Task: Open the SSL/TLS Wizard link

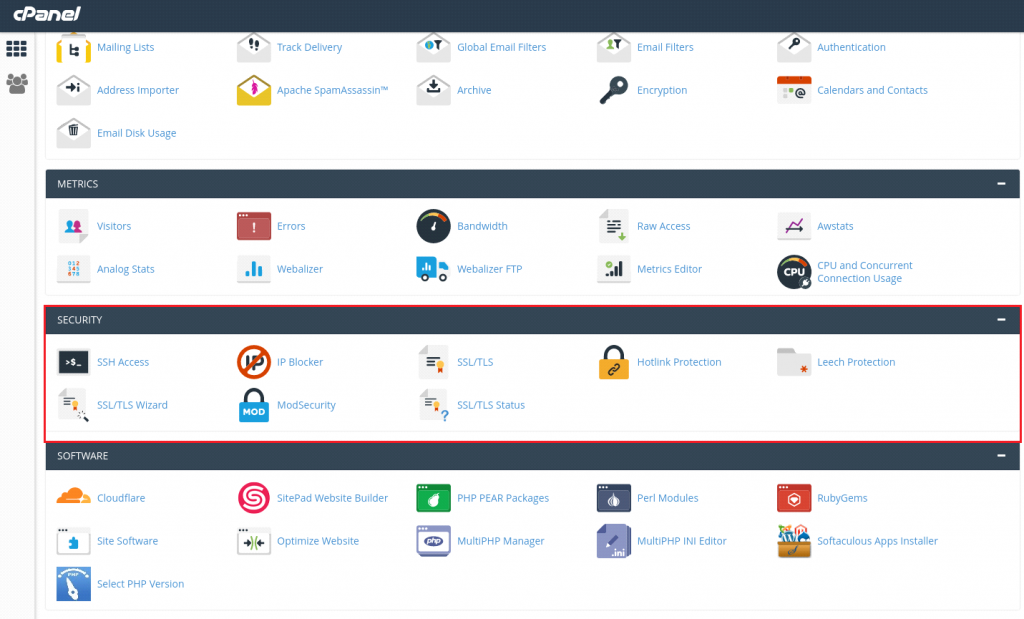Action: point(132,405)
